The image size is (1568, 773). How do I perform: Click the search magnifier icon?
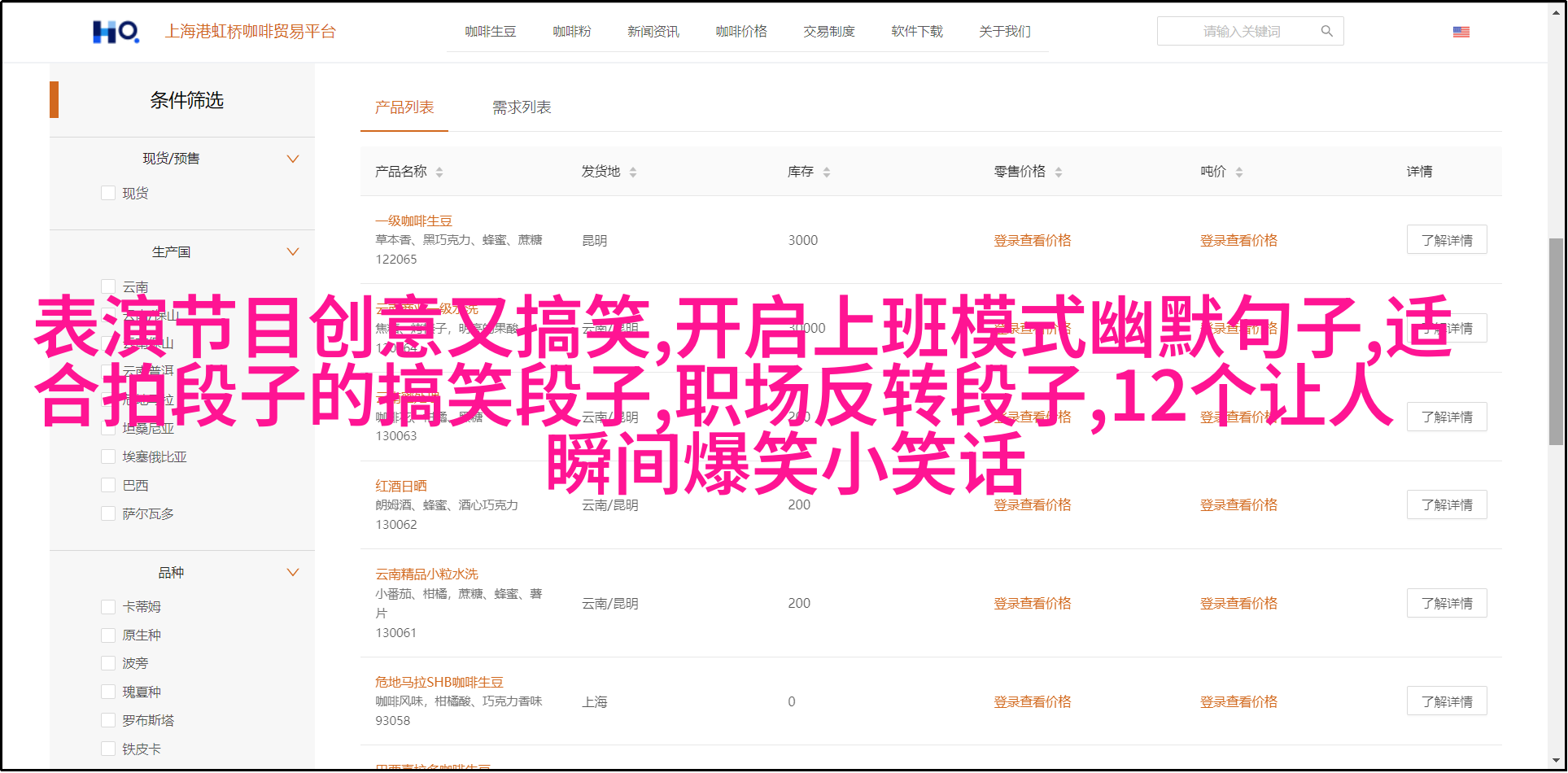1326,32
